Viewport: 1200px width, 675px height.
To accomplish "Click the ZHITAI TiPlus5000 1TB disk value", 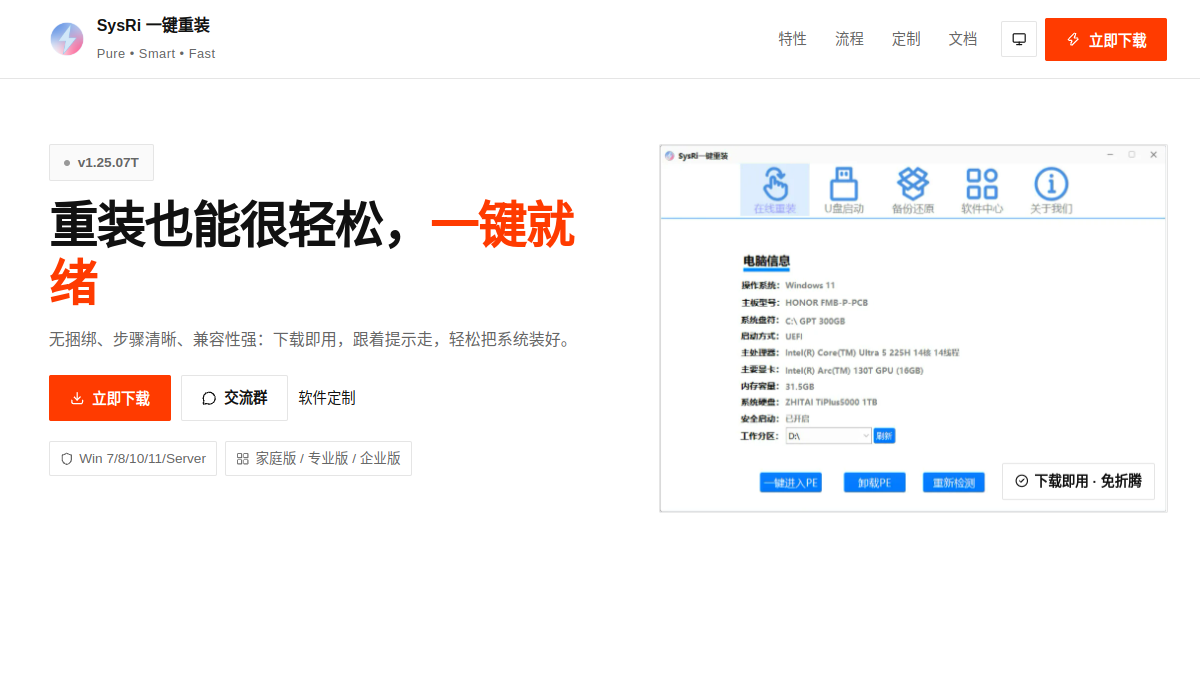I will [831, 402].
